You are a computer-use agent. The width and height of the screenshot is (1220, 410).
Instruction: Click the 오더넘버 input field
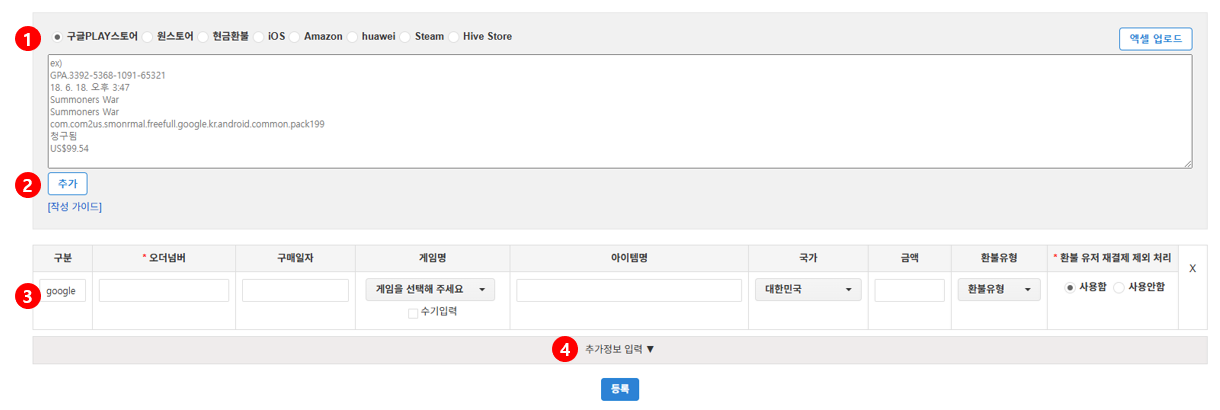[x=163, y=290]
